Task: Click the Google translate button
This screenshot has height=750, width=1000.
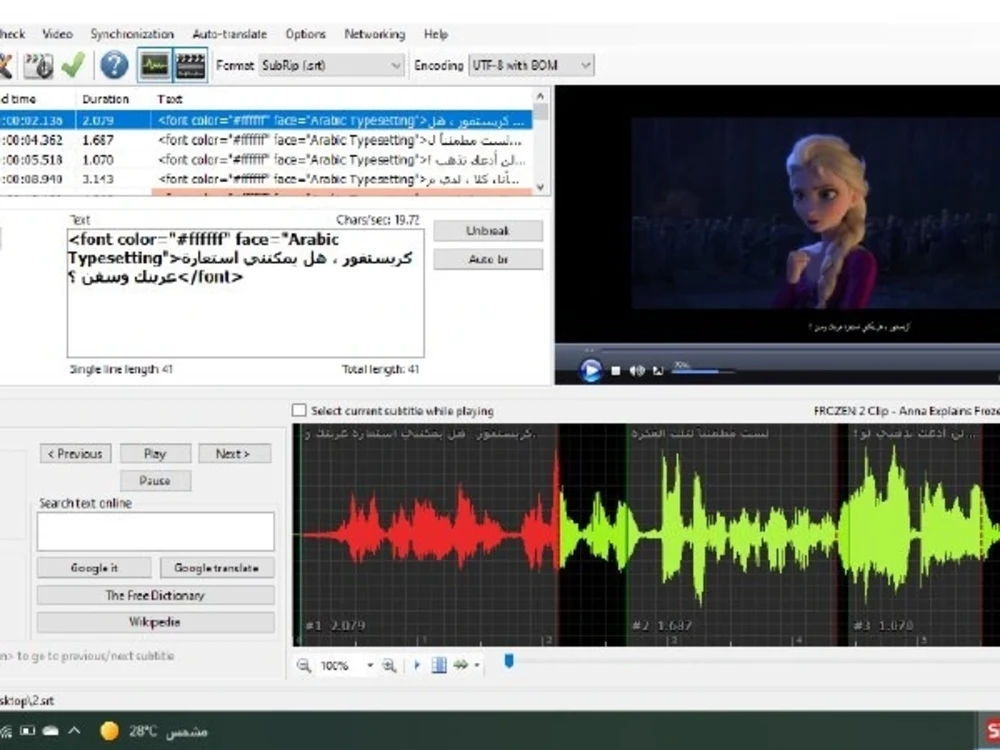Action: point(217,568)
